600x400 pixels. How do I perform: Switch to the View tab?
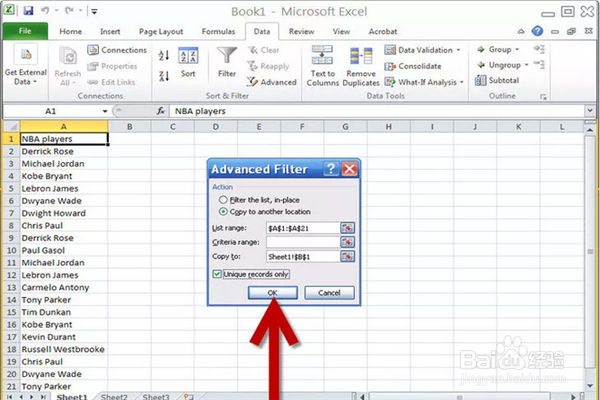pyautogui.click(x=341, y=31)
